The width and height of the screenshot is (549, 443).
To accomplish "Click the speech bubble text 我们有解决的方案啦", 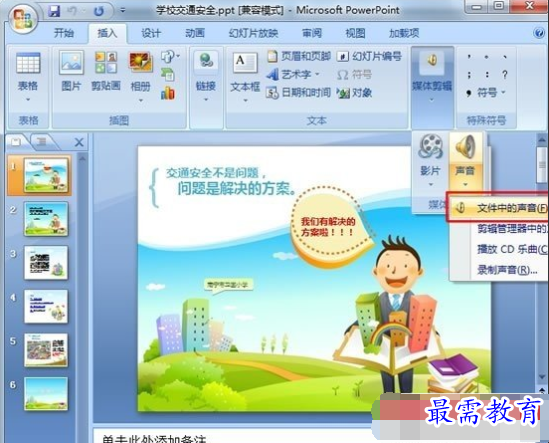I will [x=328, y=227].
